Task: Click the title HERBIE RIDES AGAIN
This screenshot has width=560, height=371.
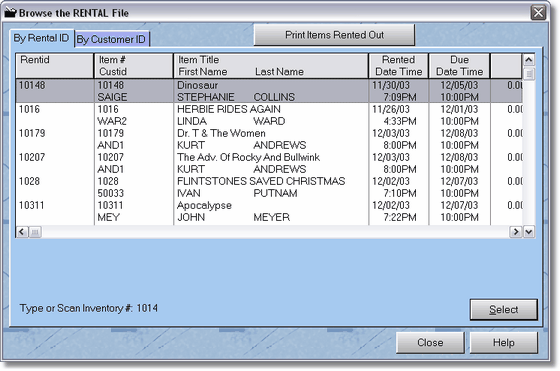Action: point(229,109)
